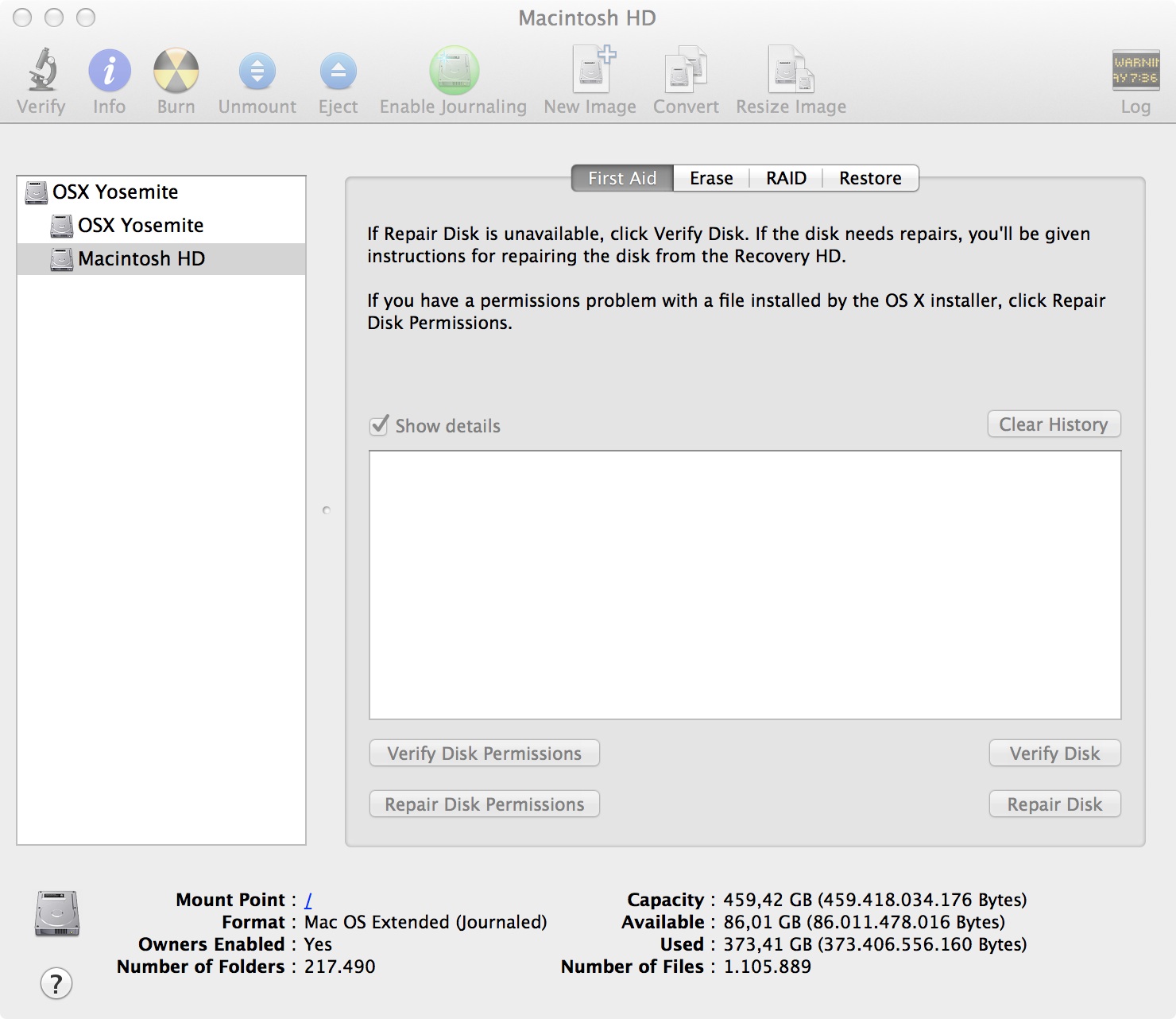
Task: Click the Owners Enabled value Yes
Action: [x=318, y=944]
